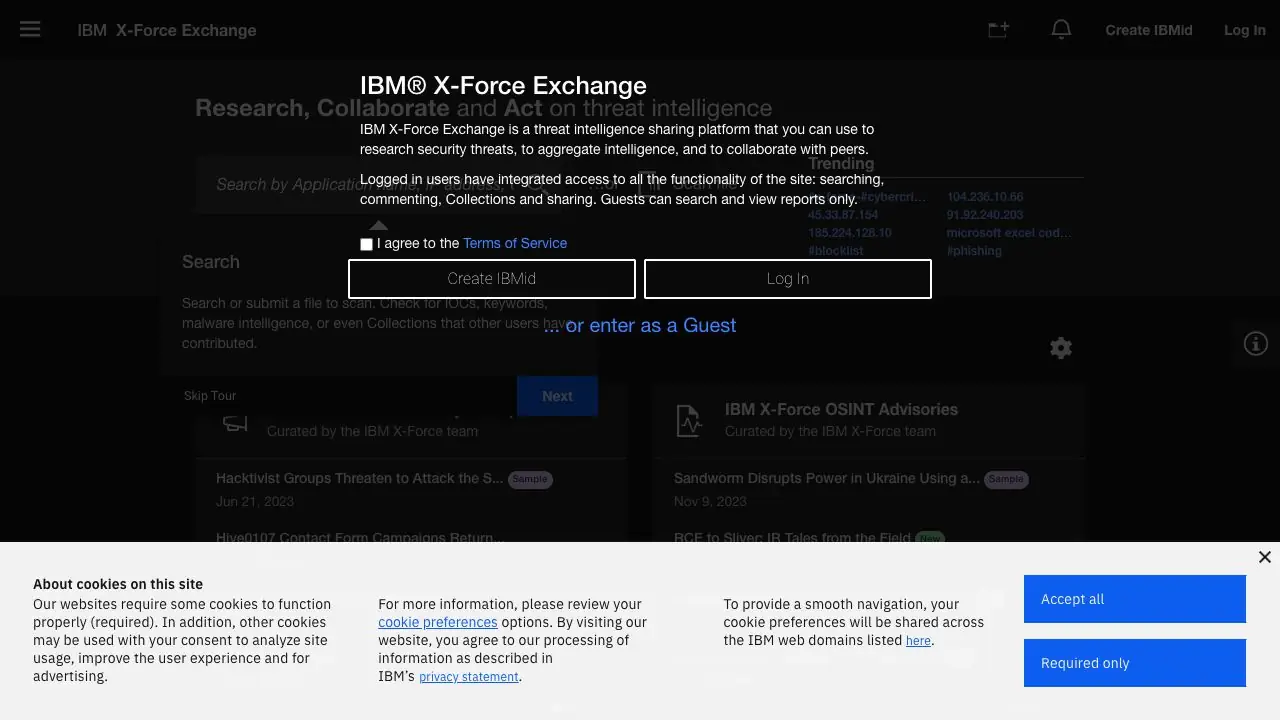Screen dimensions: 1280x720
Task: Accept all cookies
Action: (x=1134, y=598)
